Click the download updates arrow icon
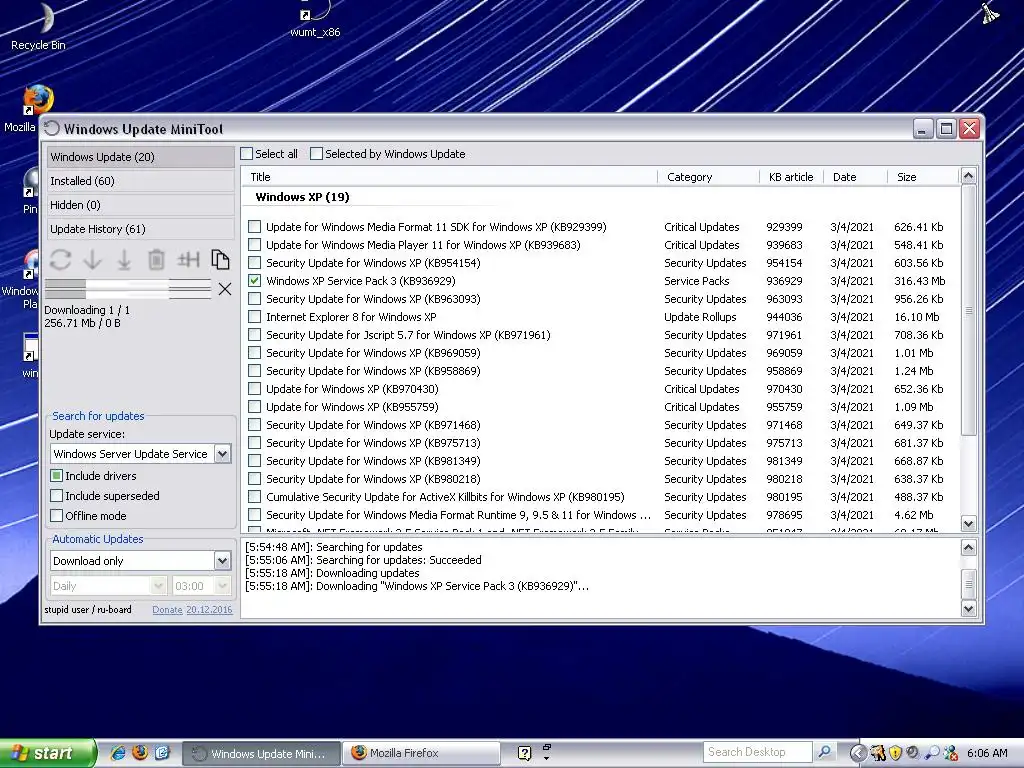 click(93, 260)
